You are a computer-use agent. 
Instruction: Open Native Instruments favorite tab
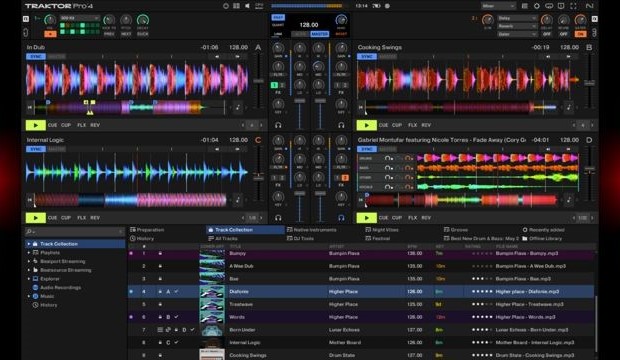pos(312,229)
